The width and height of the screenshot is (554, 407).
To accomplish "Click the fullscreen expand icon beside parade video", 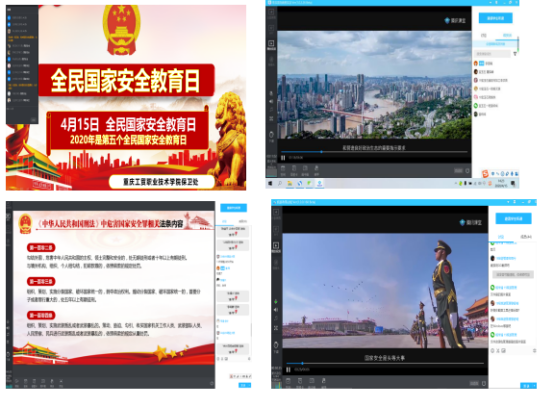I will 276,328.
